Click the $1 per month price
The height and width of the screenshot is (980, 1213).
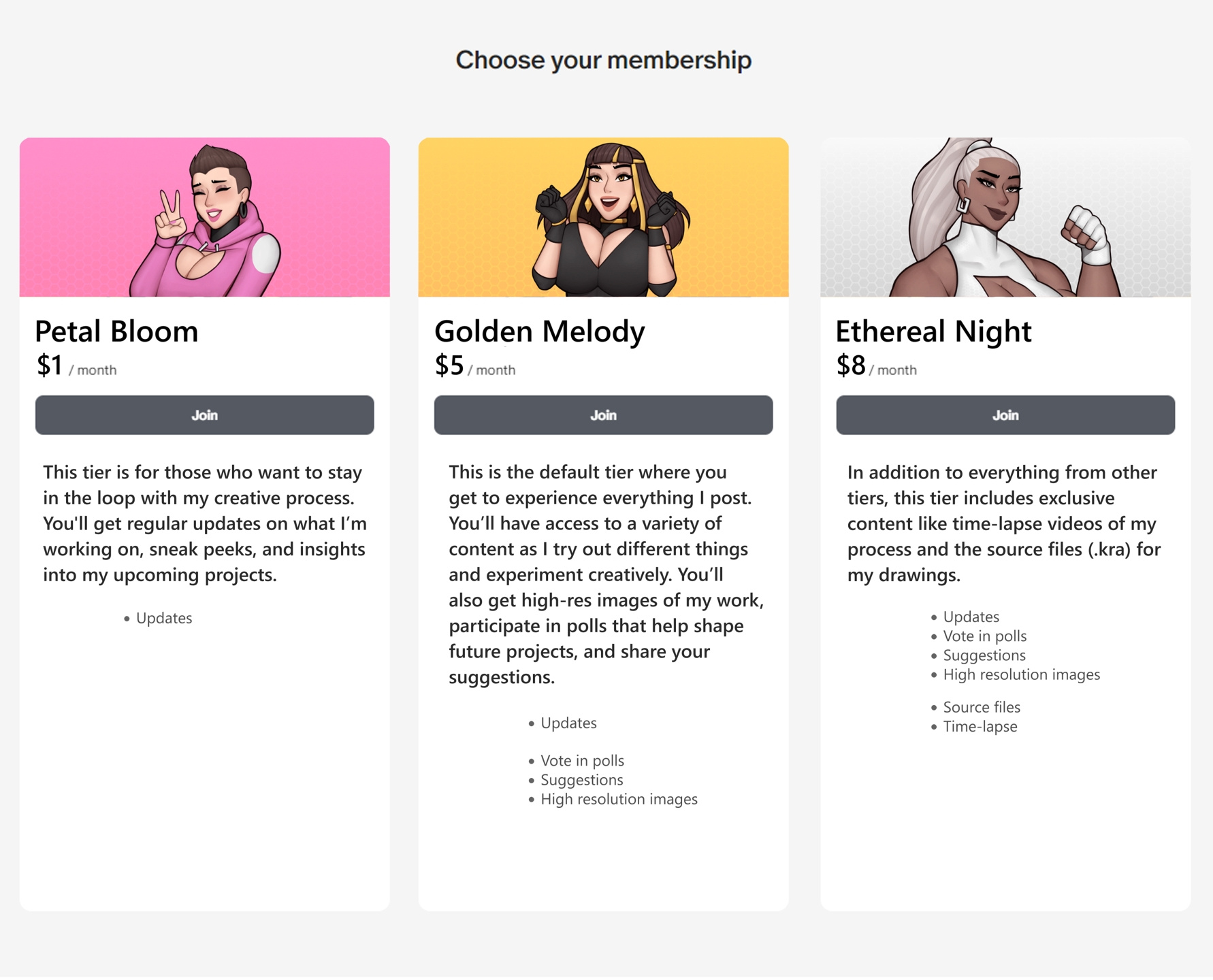[76, 366]
